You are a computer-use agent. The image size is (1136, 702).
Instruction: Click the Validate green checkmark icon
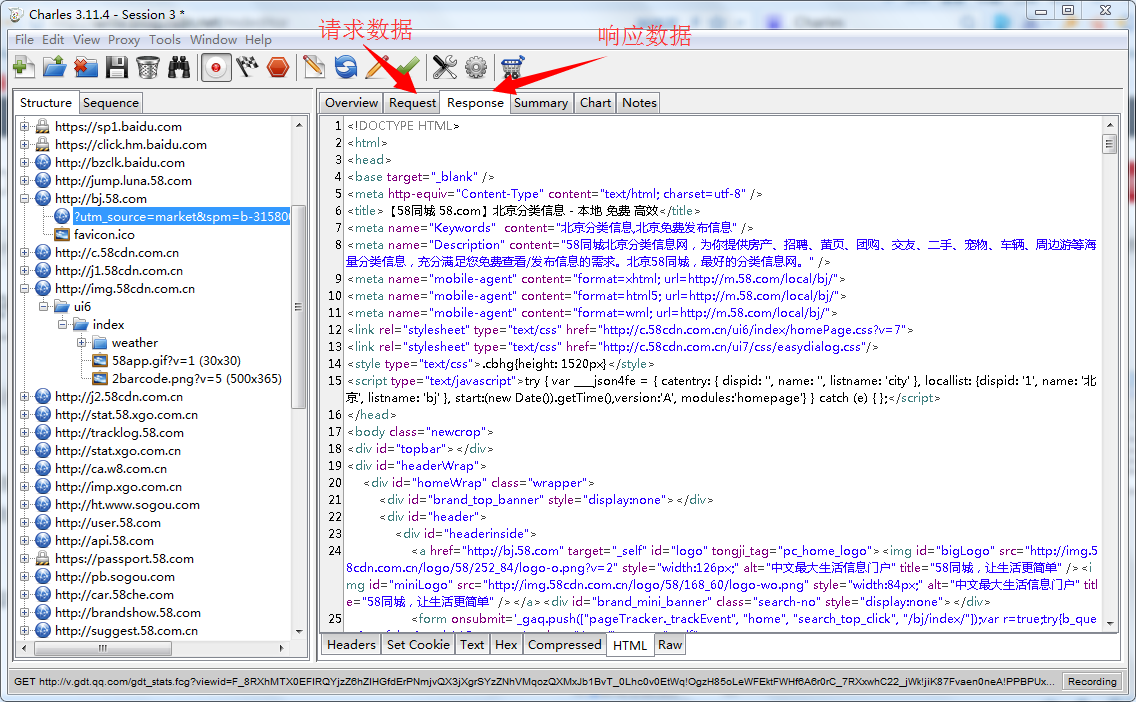pyautogui.click(x=408, y=67)
